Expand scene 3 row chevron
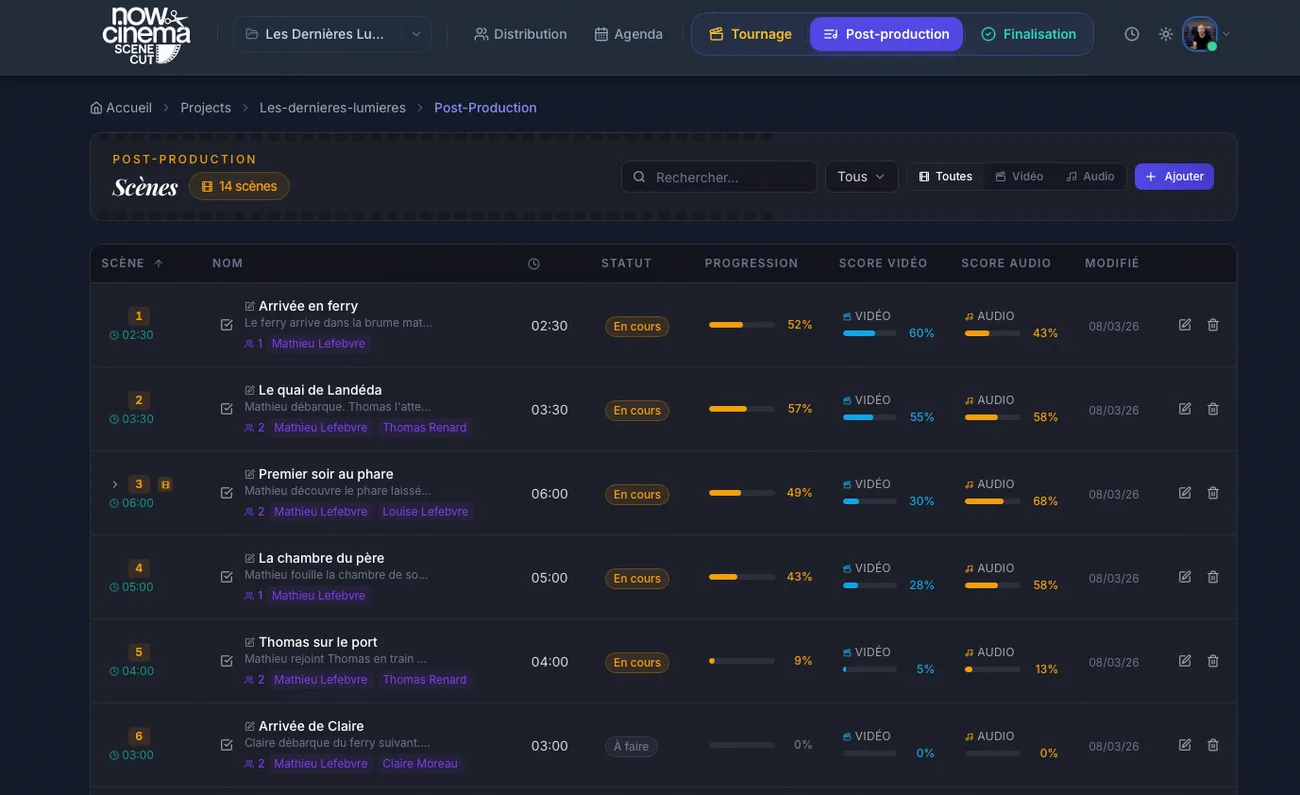Viewport: 1300px width, 795px height. (x=115, y=484)
